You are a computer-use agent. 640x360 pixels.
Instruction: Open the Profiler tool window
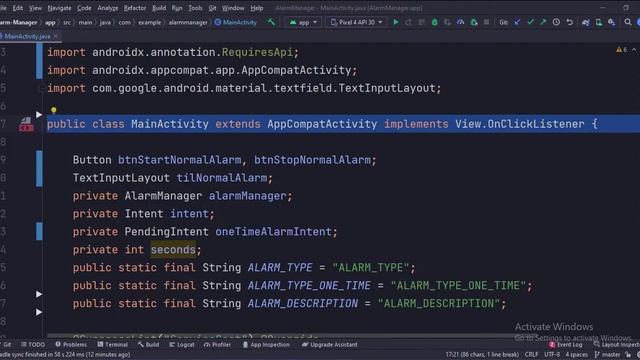pyautogui.click(x=218, y=344)
